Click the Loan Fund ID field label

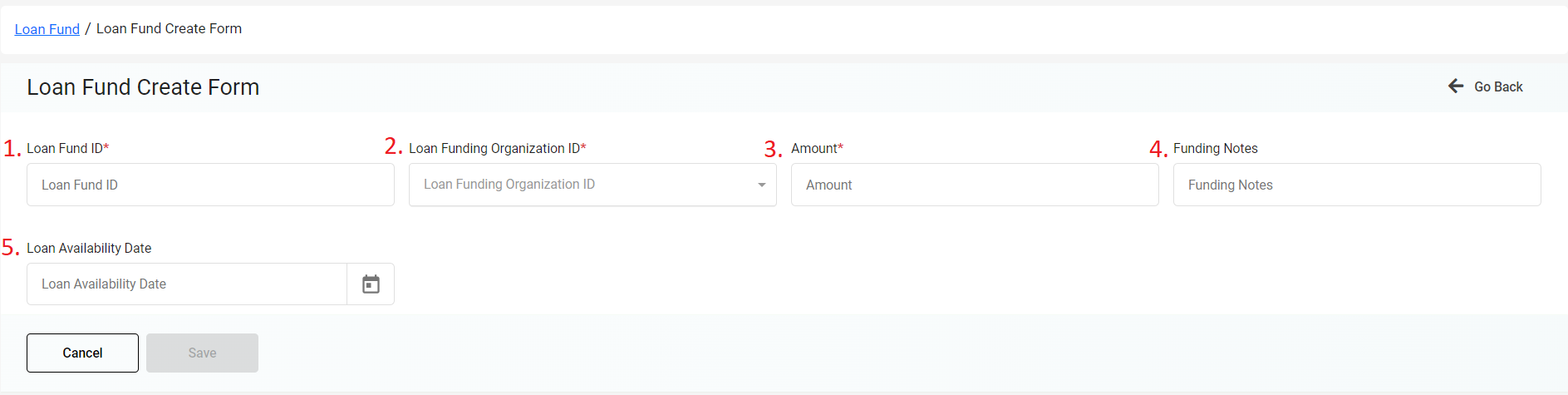(67, 148)
